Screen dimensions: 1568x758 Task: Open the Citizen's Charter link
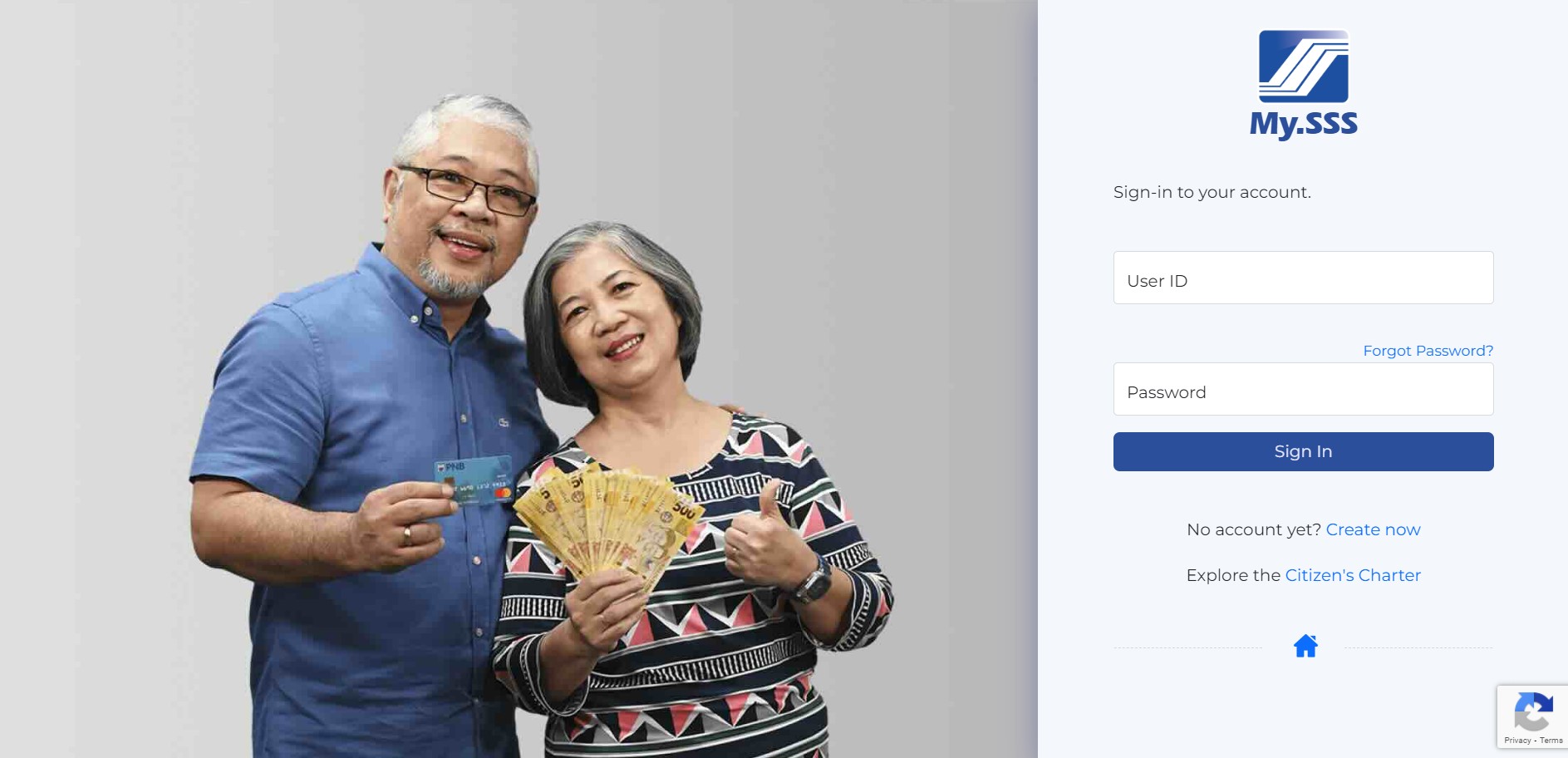pos(1353,575)
